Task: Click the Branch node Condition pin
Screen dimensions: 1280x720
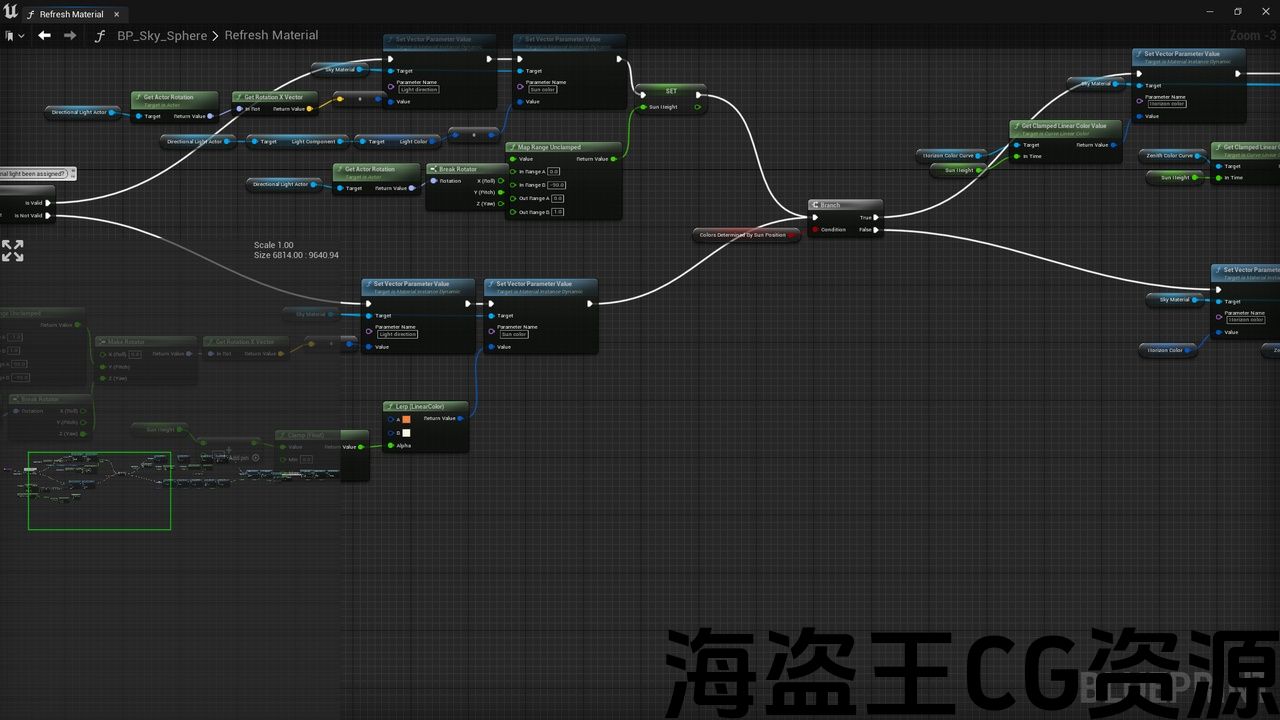Action: click(816, 230)
